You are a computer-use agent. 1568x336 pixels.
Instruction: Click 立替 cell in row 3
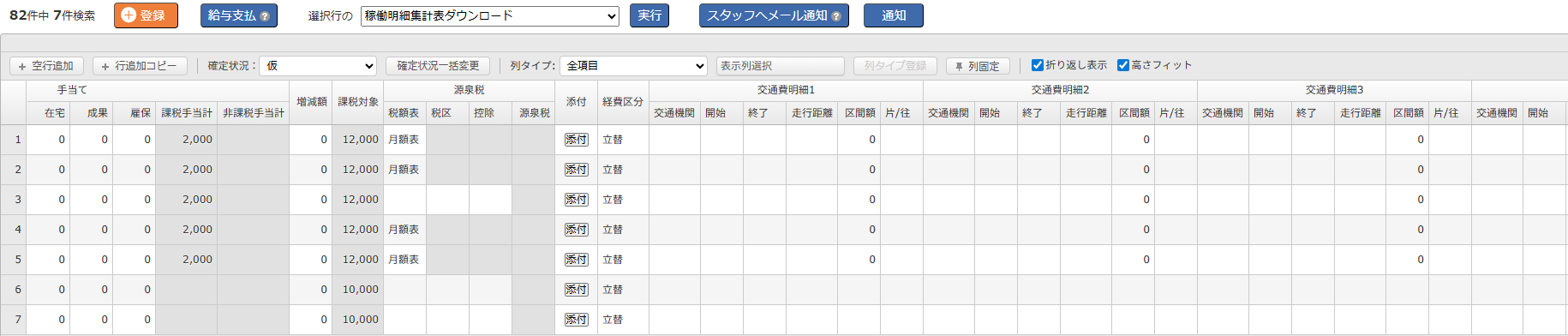tap(623, 200)
